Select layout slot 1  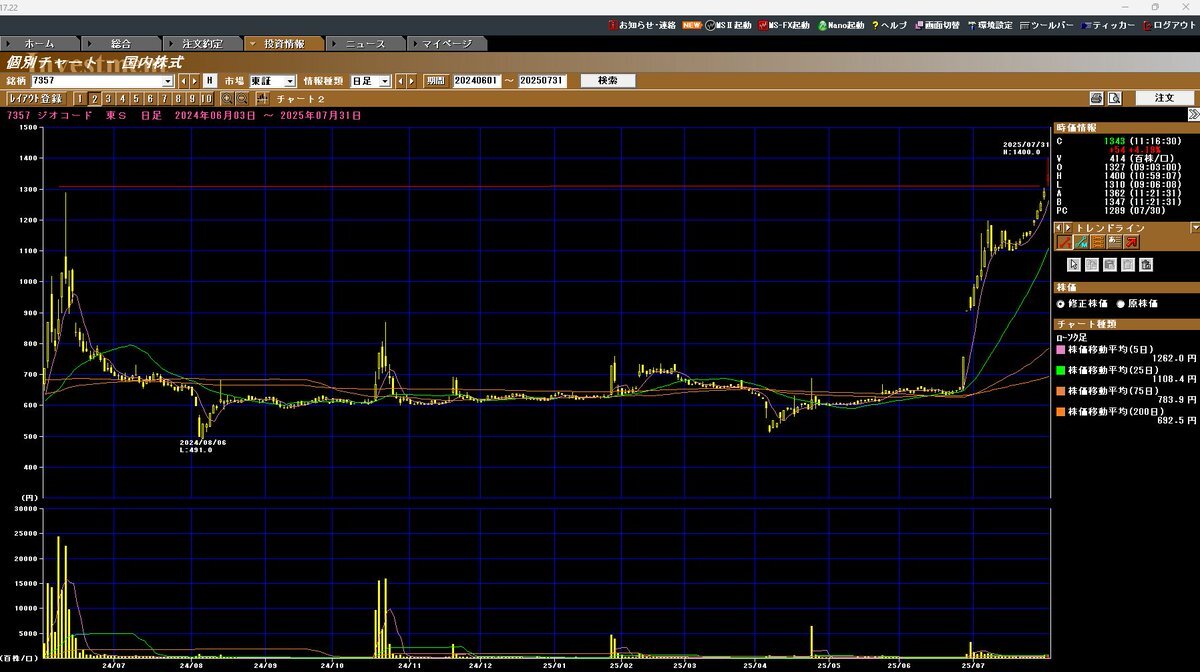[x=79, y=98]
